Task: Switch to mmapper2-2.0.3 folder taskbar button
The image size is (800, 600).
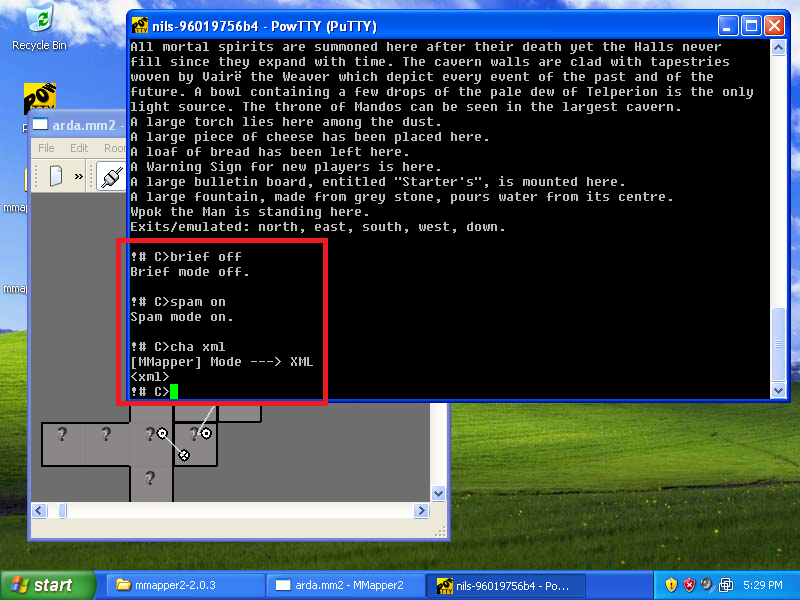Action: coord(186,585)
